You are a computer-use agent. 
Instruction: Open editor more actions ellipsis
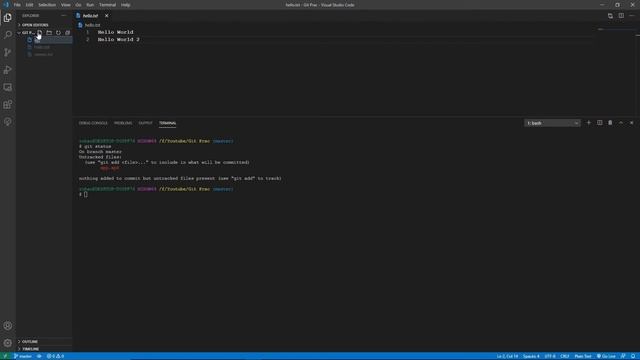632,16
